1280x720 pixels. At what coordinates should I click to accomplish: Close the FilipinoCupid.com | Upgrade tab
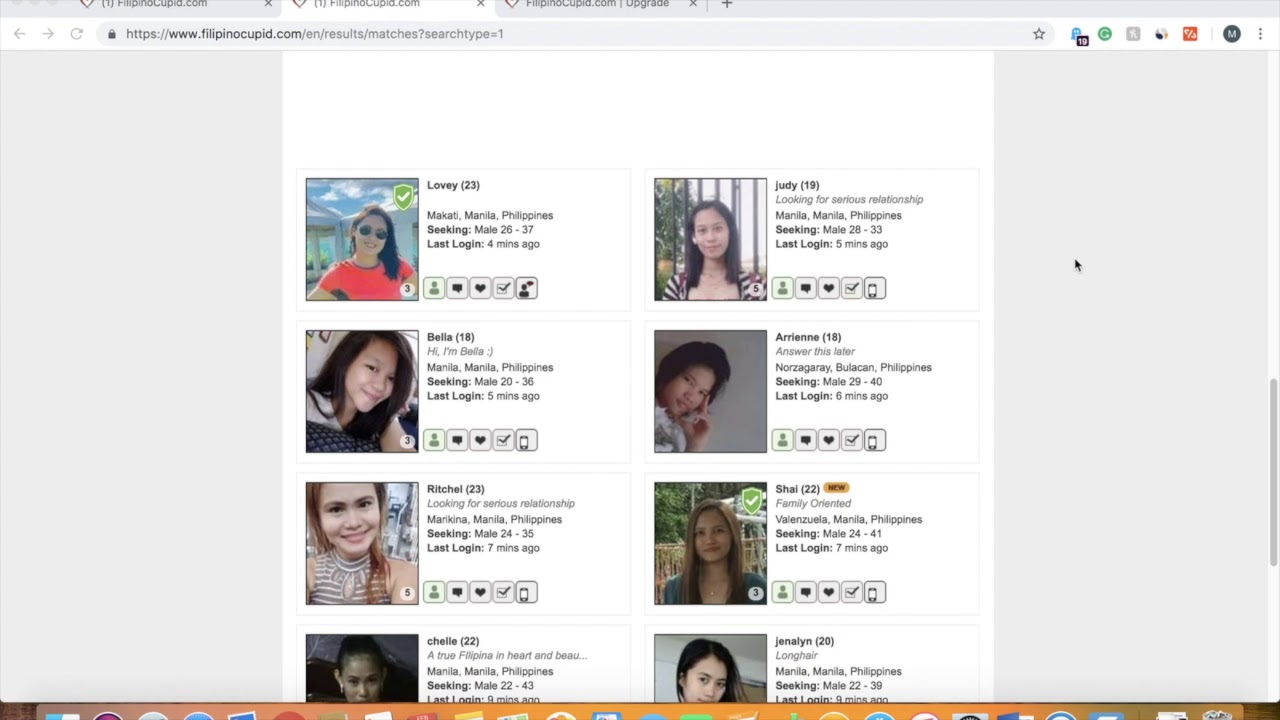click(693, 5)
